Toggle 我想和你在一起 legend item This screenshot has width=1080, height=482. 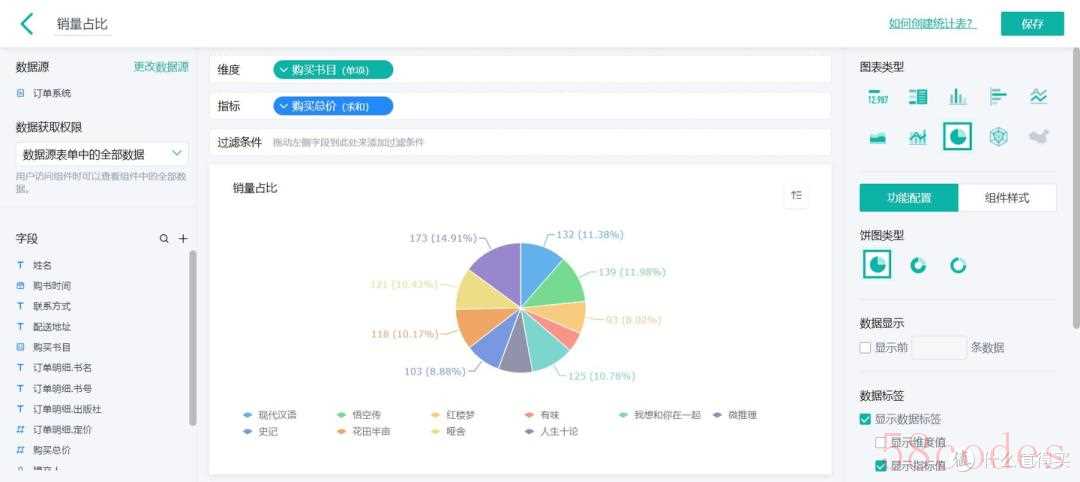[660, 415]
